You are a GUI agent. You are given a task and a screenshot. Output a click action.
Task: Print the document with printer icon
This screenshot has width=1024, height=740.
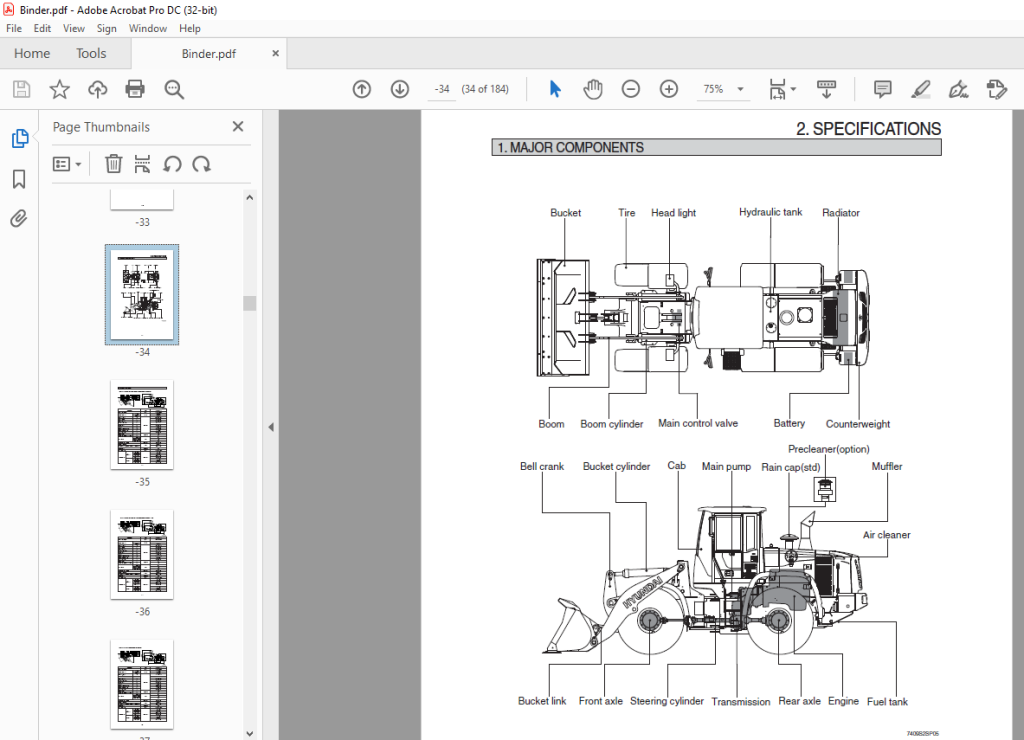[x=135, y=89]
